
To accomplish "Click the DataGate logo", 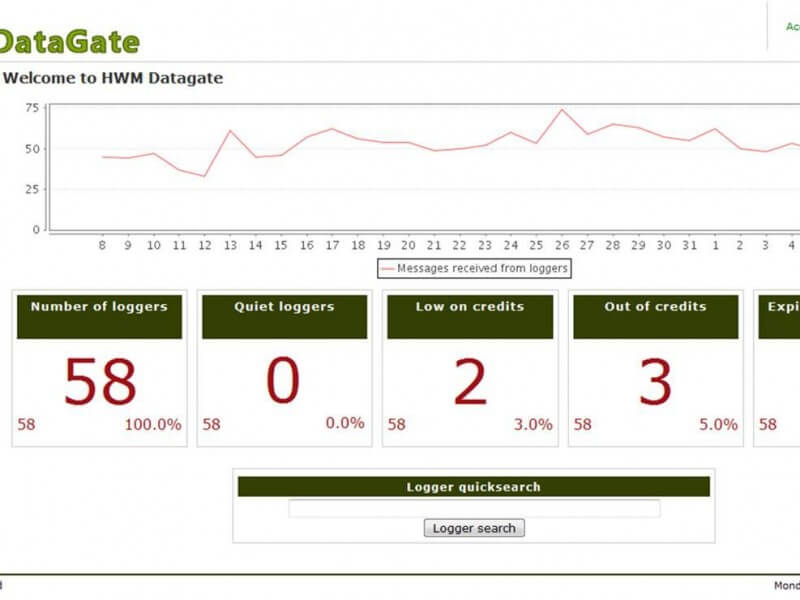I will point(69,42).
